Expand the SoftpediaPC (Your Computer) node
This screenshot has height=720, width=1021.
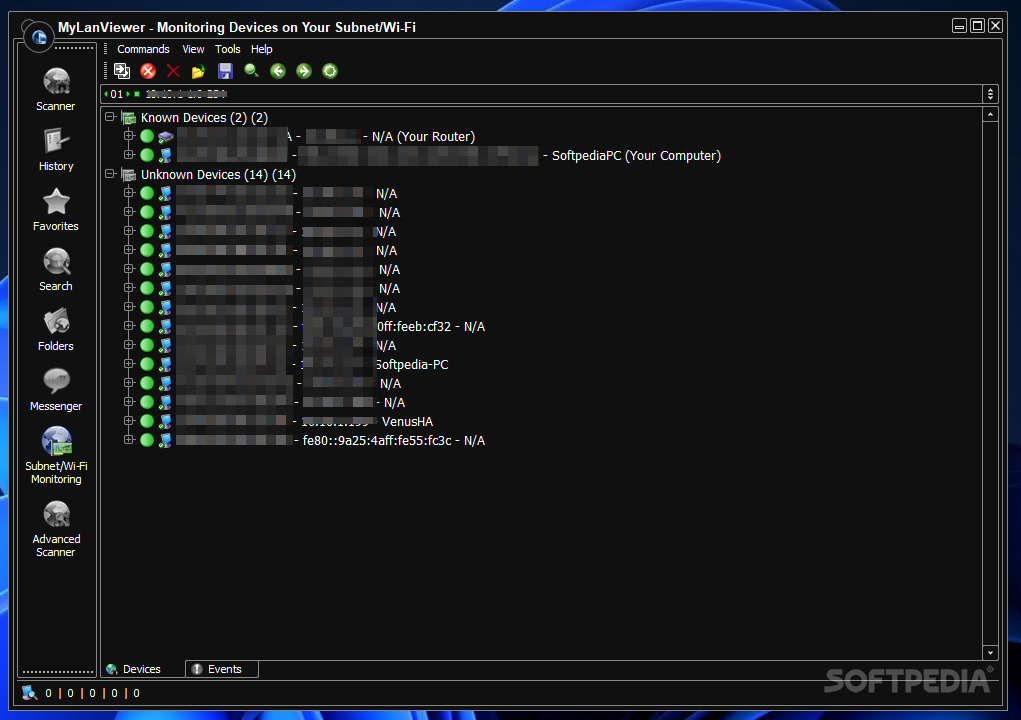click(x=129, y=155)
